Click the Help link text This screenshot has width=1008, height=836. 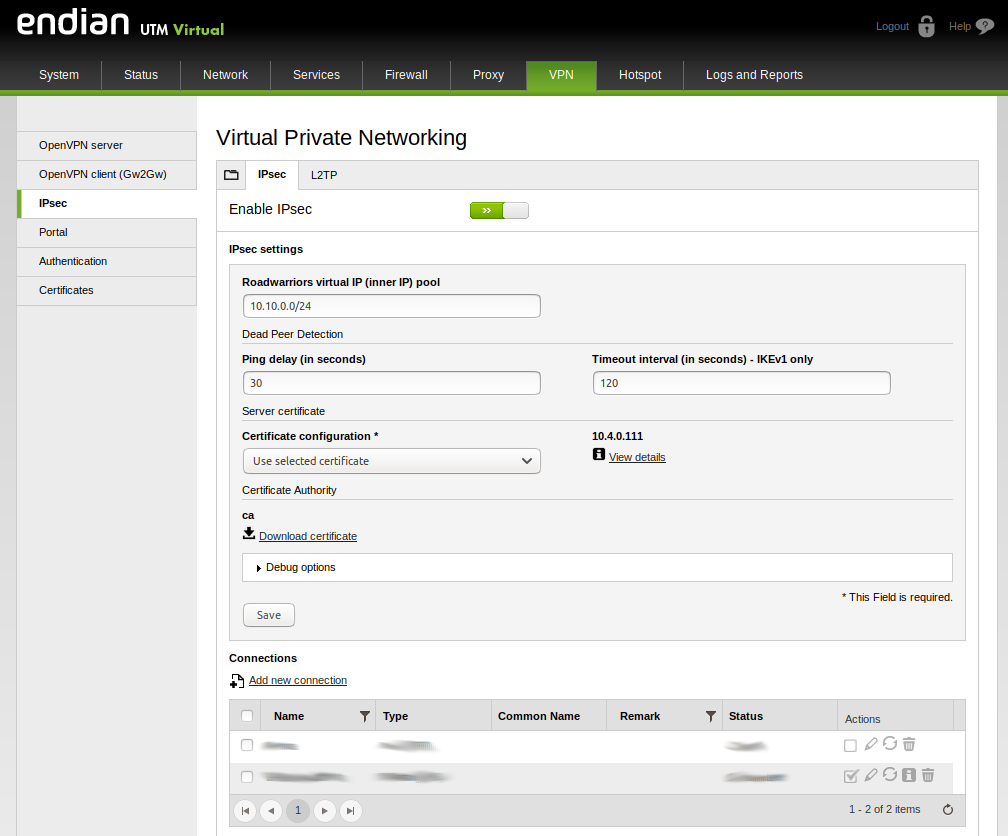[960, 26]
